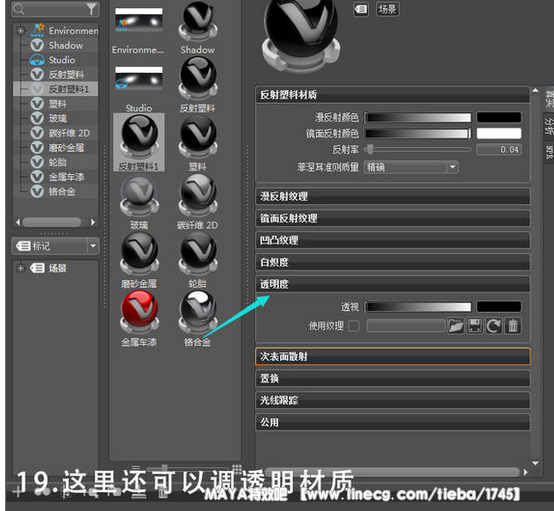Expand the 白炽度 section
Viewport: 554px width, 511px height.
392,262
